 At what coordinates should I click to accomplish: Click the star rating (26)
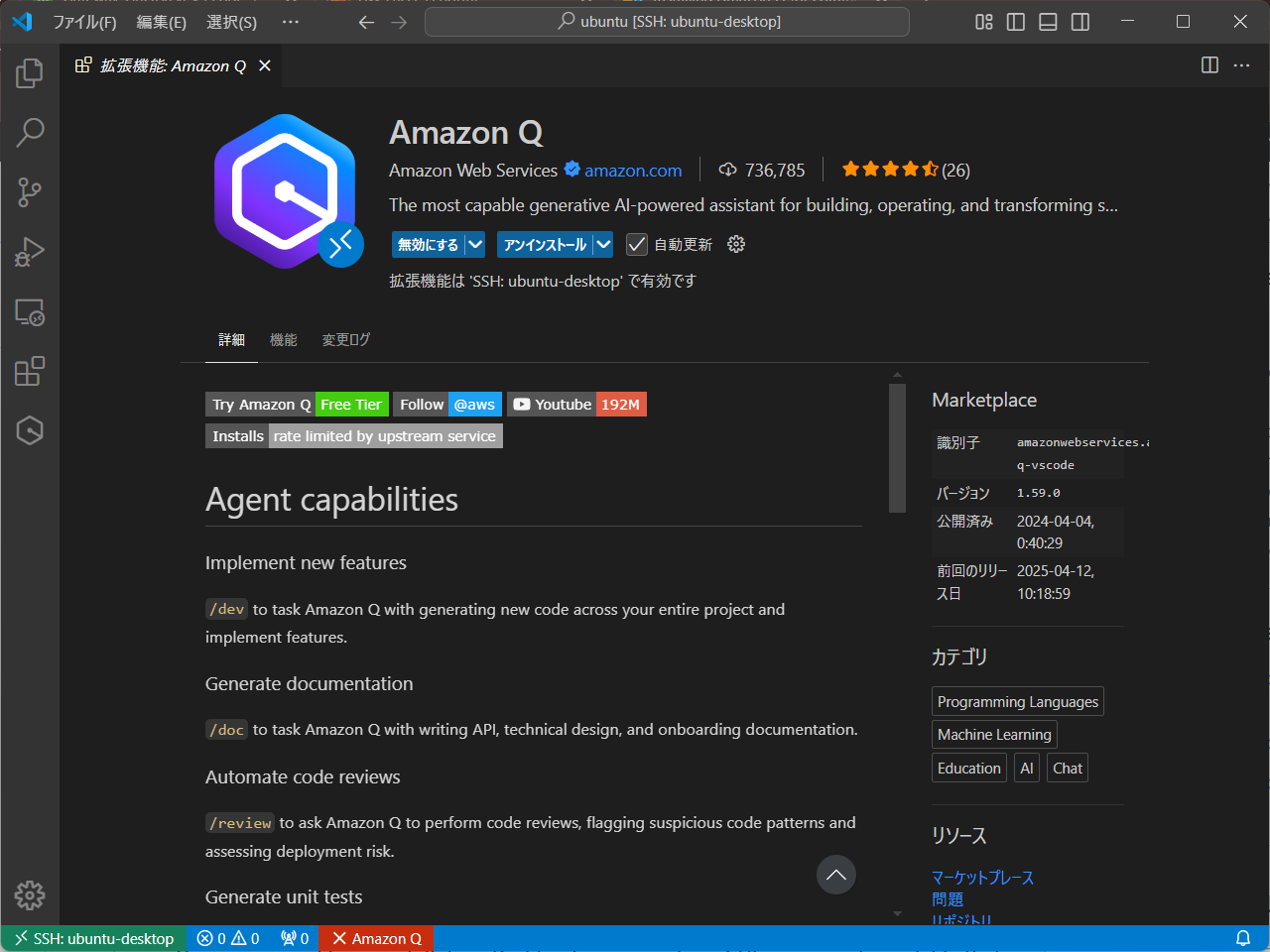(906, 170)
